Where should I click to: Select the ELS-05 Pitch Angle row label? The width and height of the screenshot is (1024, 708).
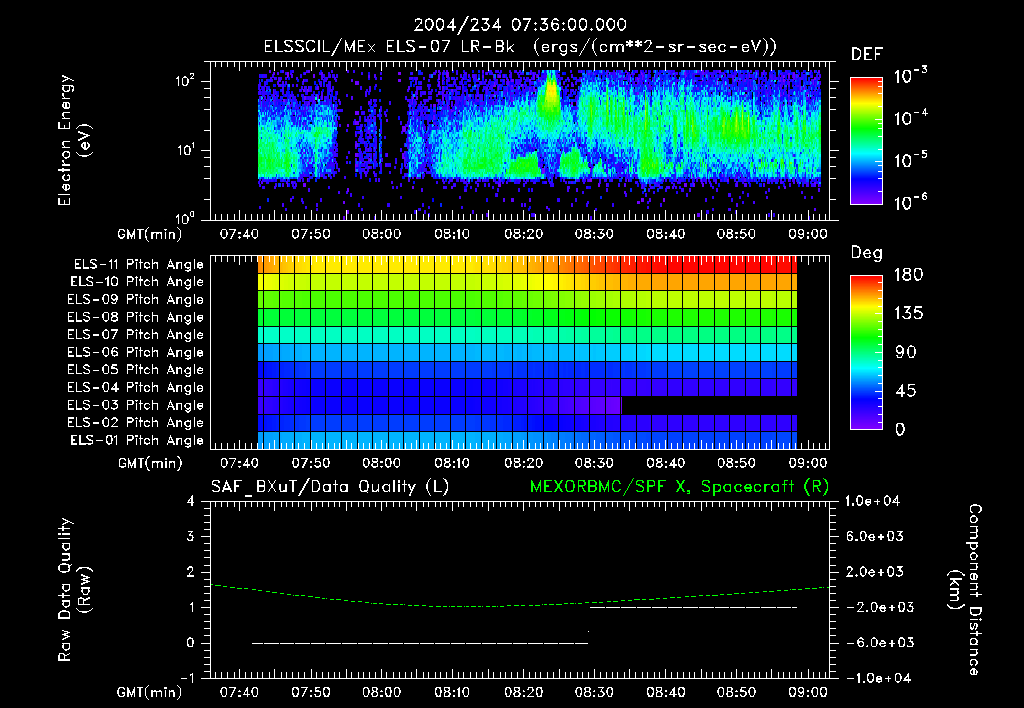pyautogui.click(x=136, y=370)
